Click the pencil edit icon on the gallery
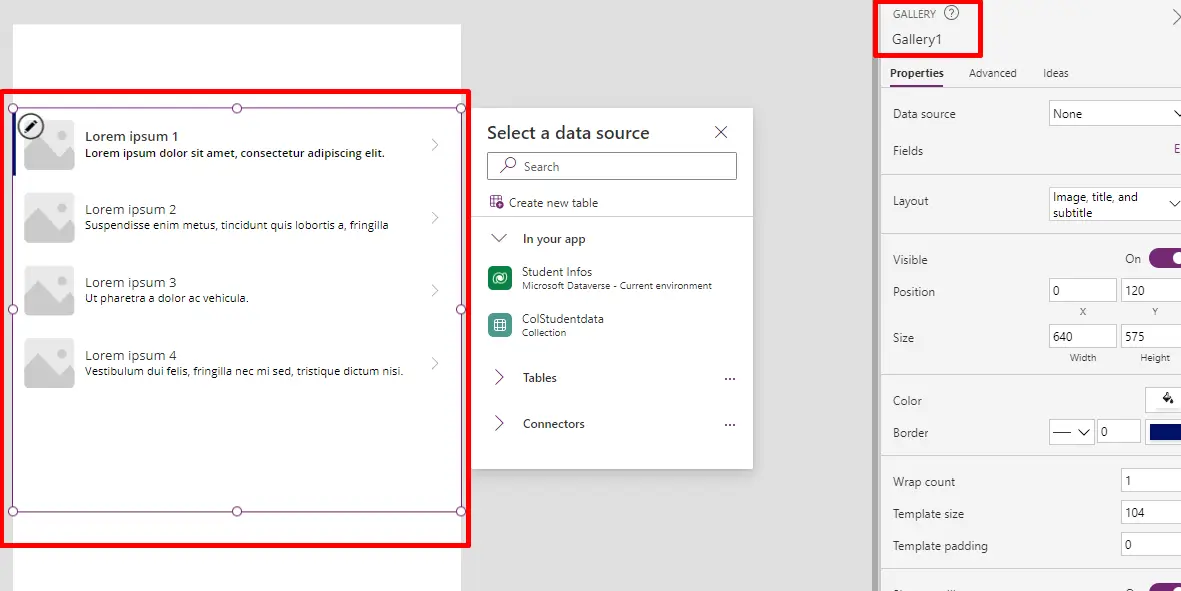Image resolution: width=1181 pixels, height=591 pixels. click(31, 127)
